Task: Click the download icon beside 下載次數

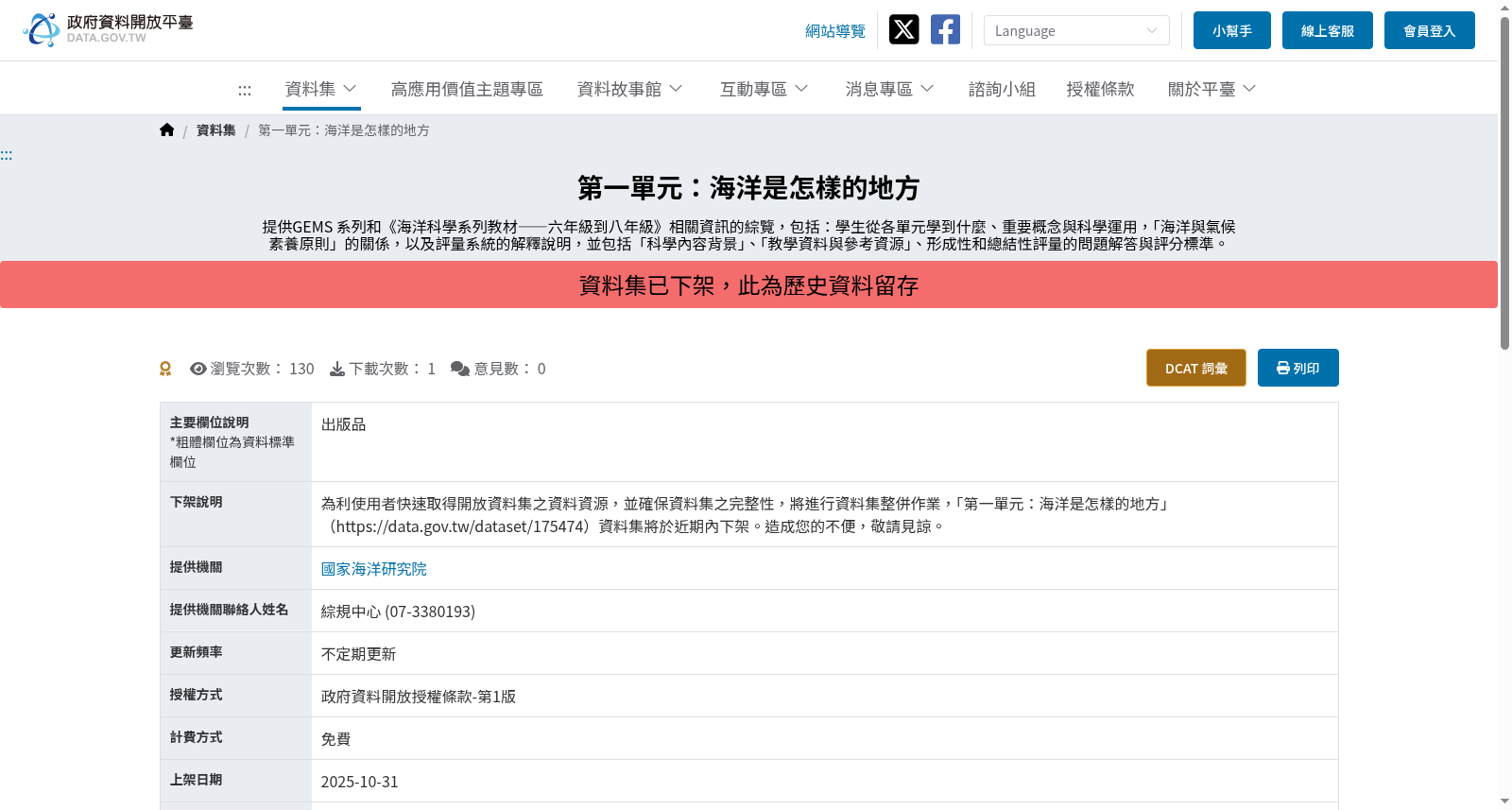Action: click(337, 369)
